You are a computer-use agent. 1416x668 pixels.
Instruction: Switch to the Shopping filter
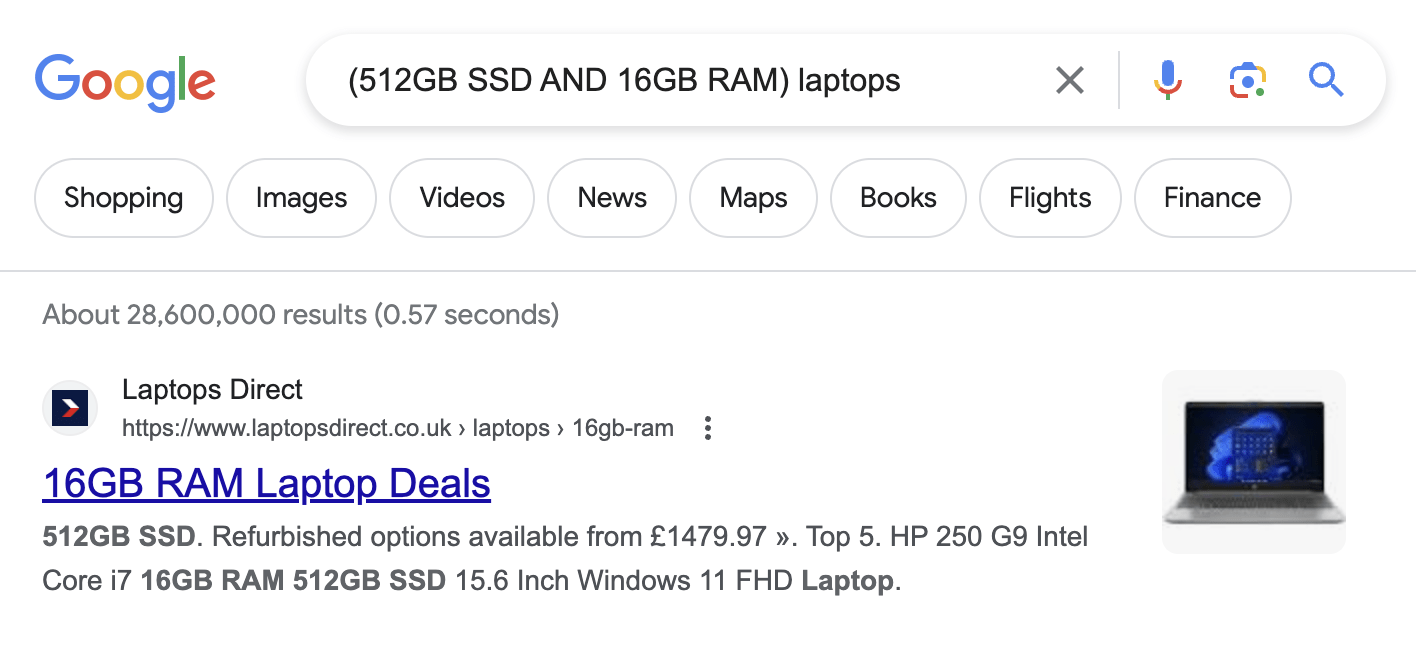[124, 198]
